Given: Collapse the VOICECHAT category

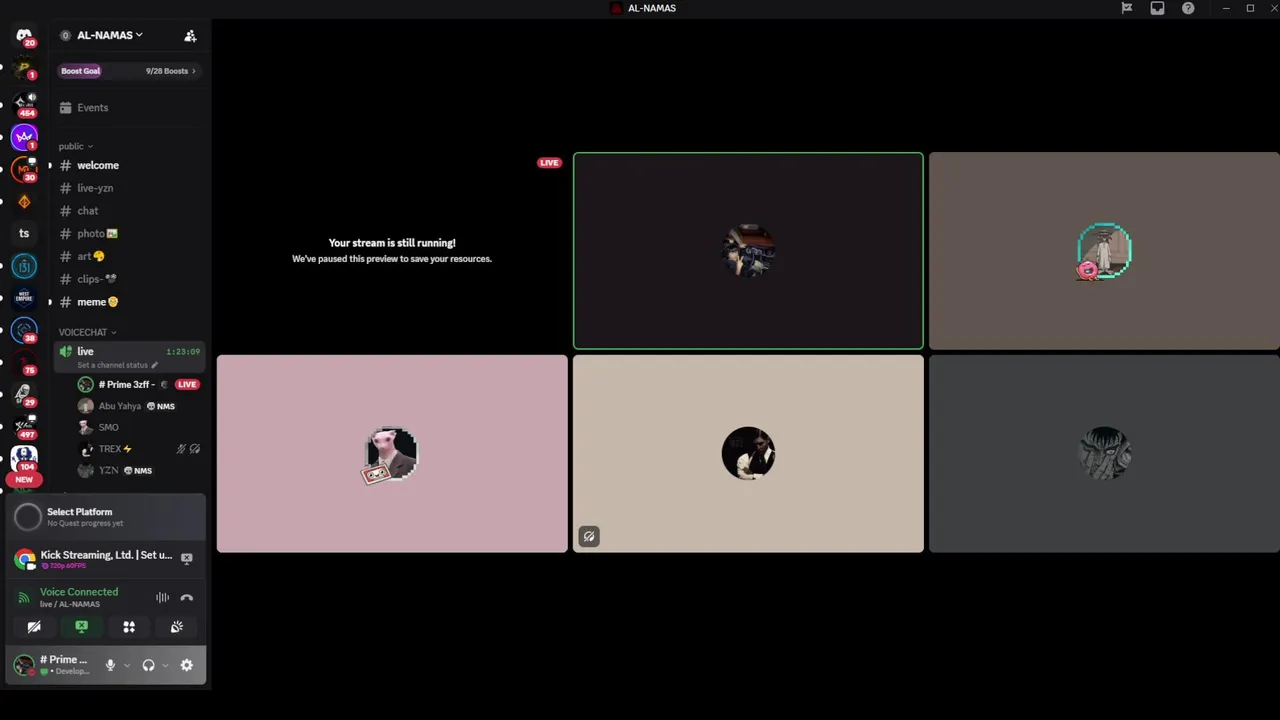Looking at the screenshot, I should pos(87,332).
